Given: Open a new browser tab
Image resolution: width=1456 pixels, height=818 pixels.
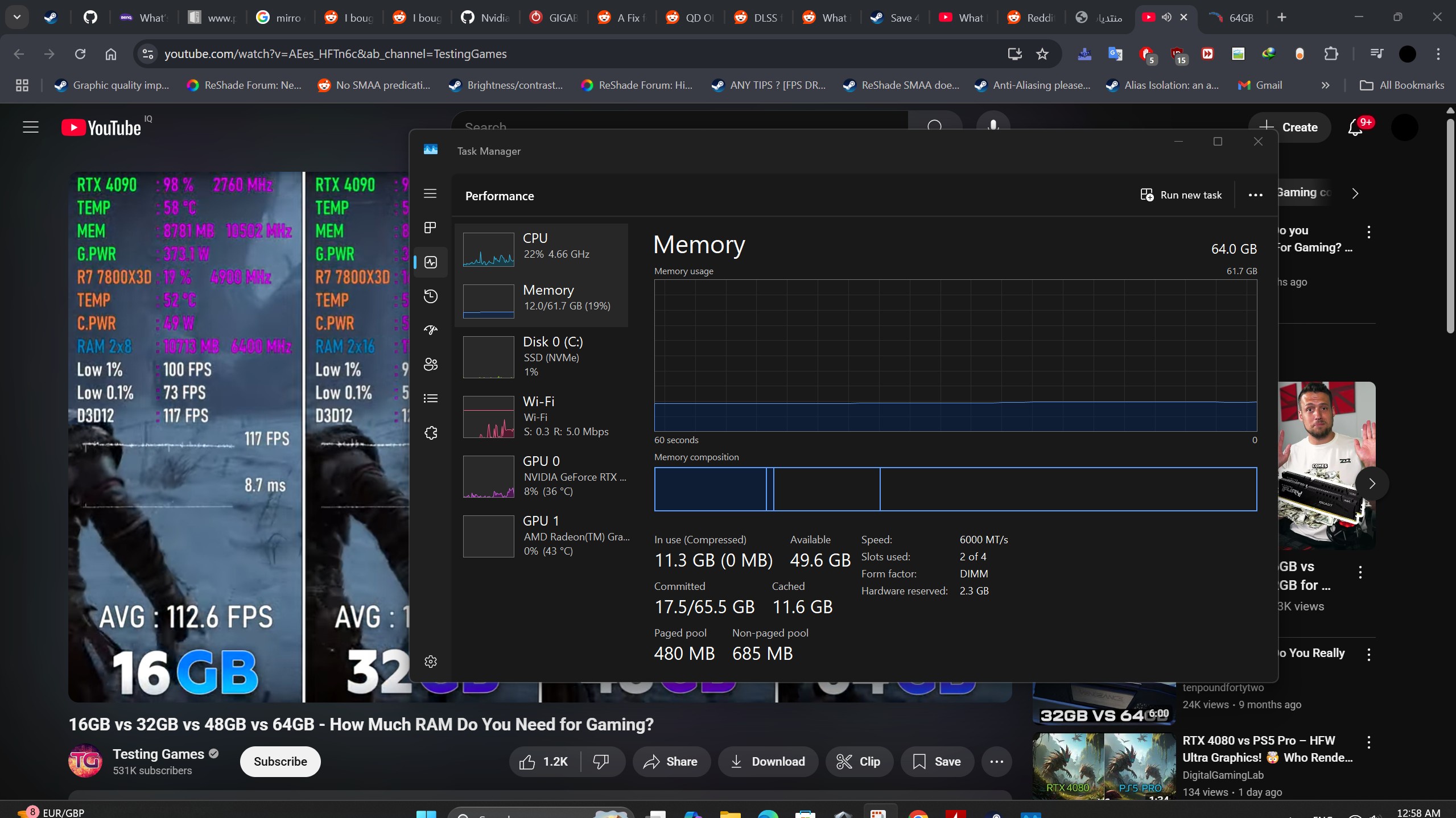Looking at the screenshot, I should 1281,18.
